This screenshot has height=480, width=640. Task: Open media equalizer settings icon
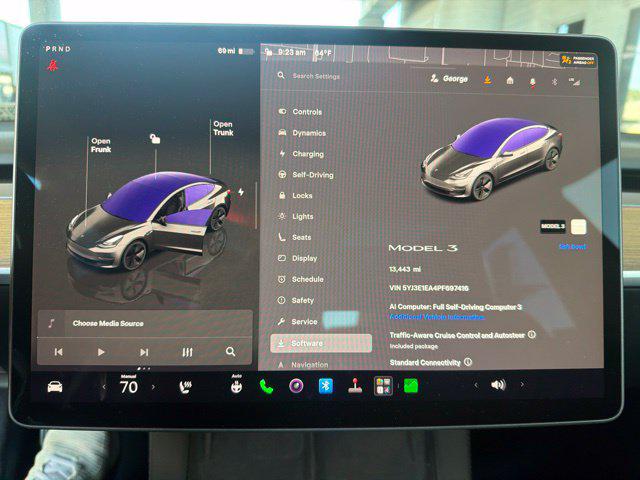click(187, 352)
